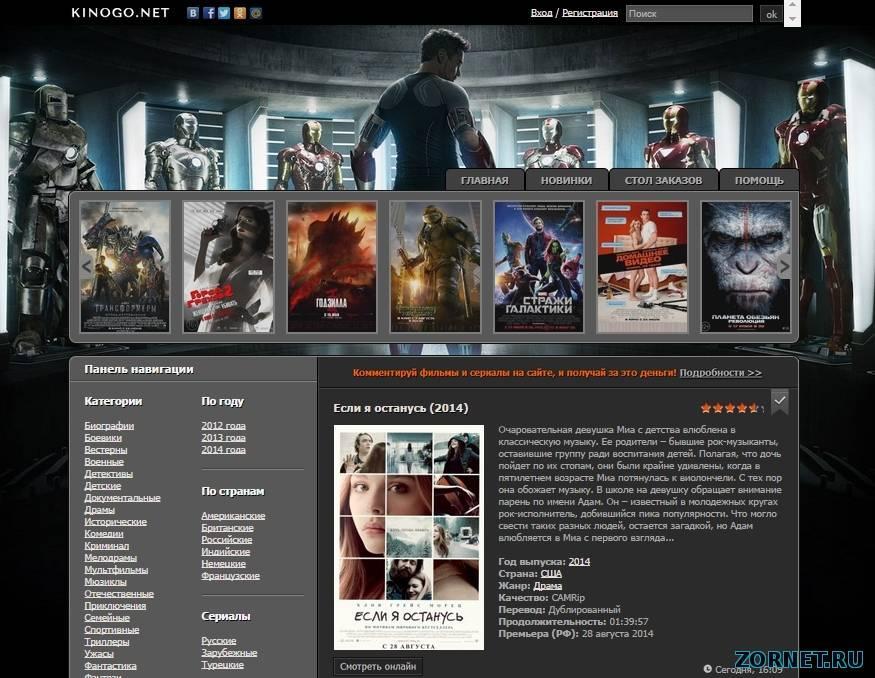Click the Смотреть онлайн button

(378, 667)
